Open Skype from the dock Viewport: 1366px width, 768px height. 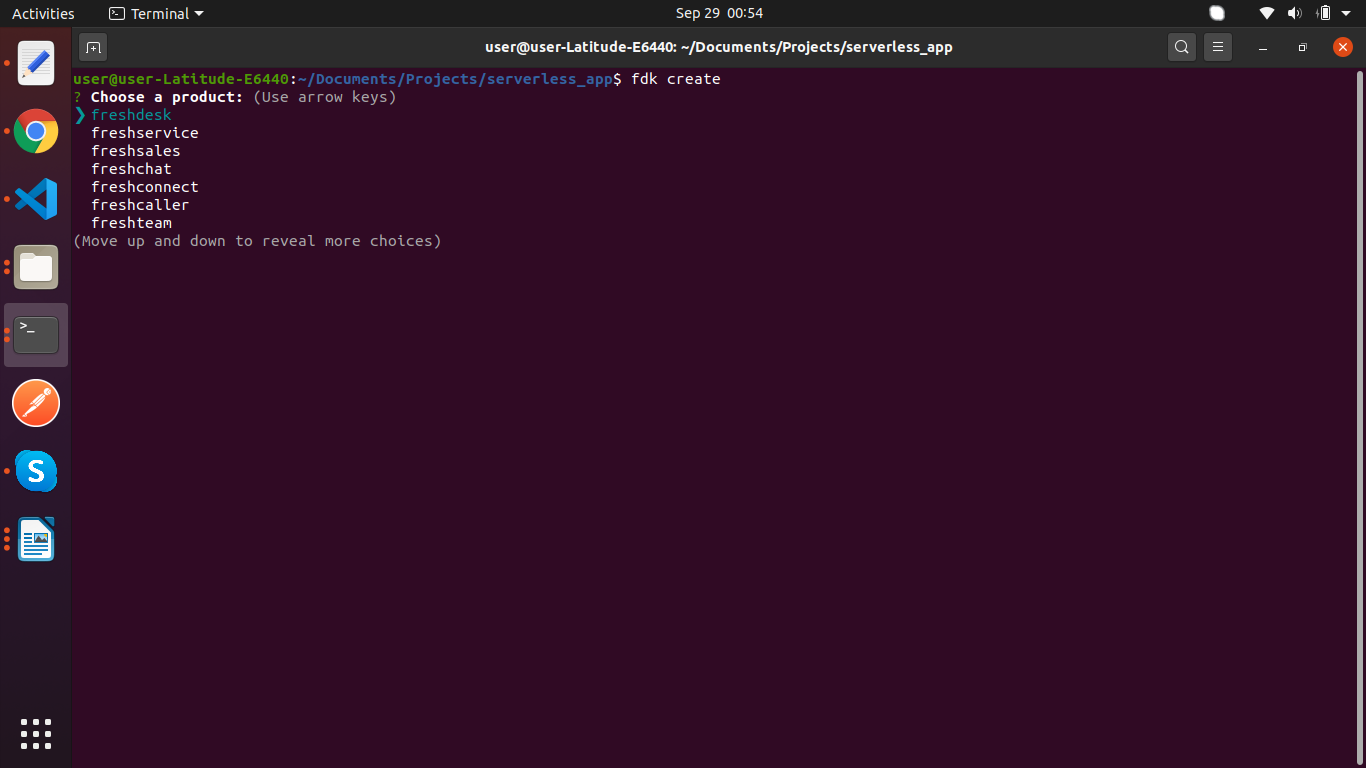pos(36,471)
